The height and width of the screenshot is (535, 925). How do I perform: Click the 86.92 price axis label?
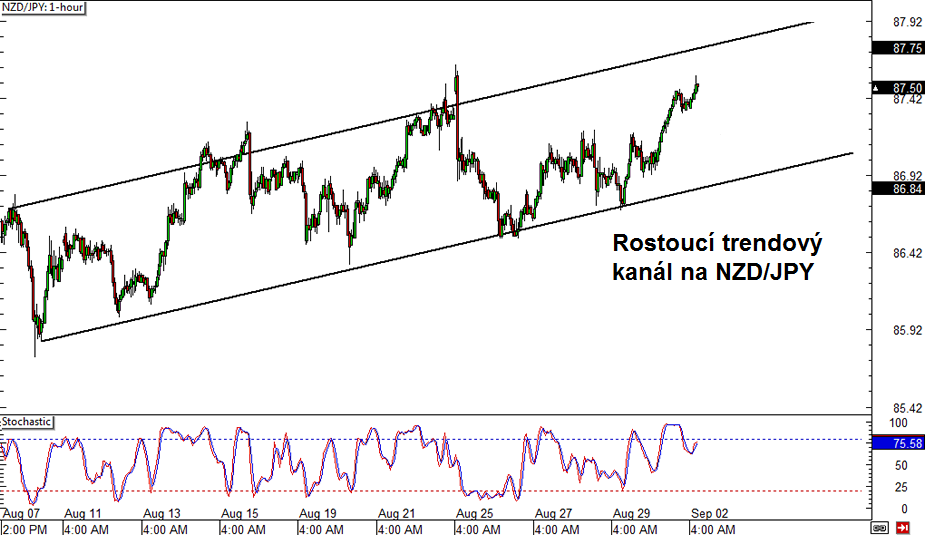pos(907,176)
